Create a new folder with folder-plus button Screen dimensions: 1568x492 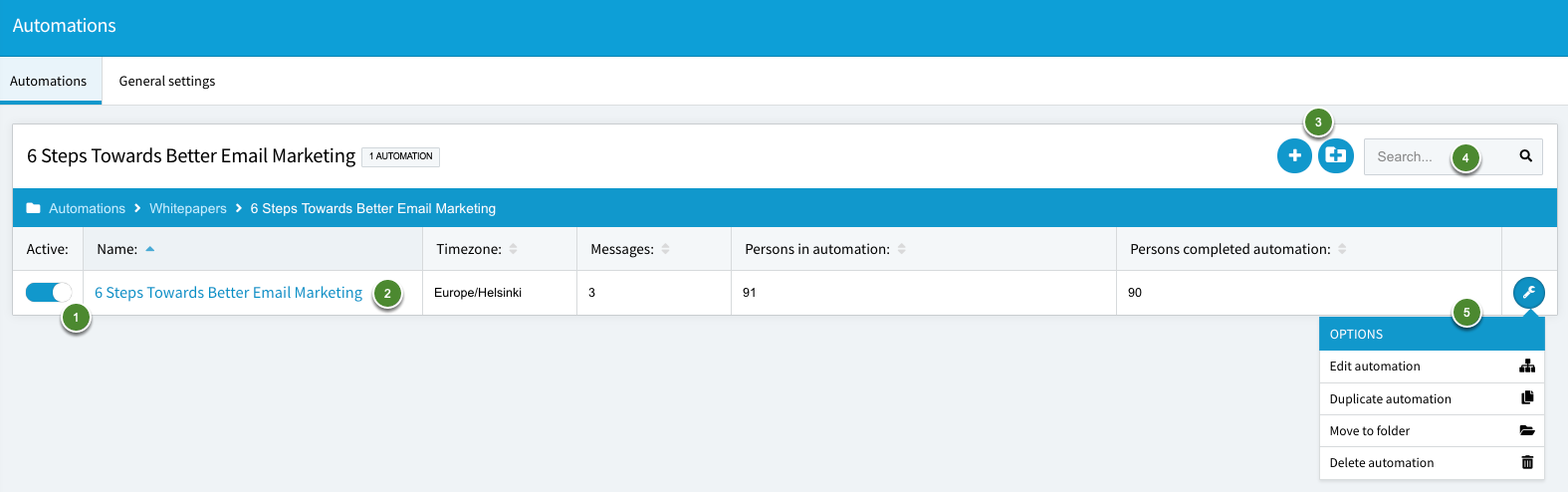(x=1336, y=155)
